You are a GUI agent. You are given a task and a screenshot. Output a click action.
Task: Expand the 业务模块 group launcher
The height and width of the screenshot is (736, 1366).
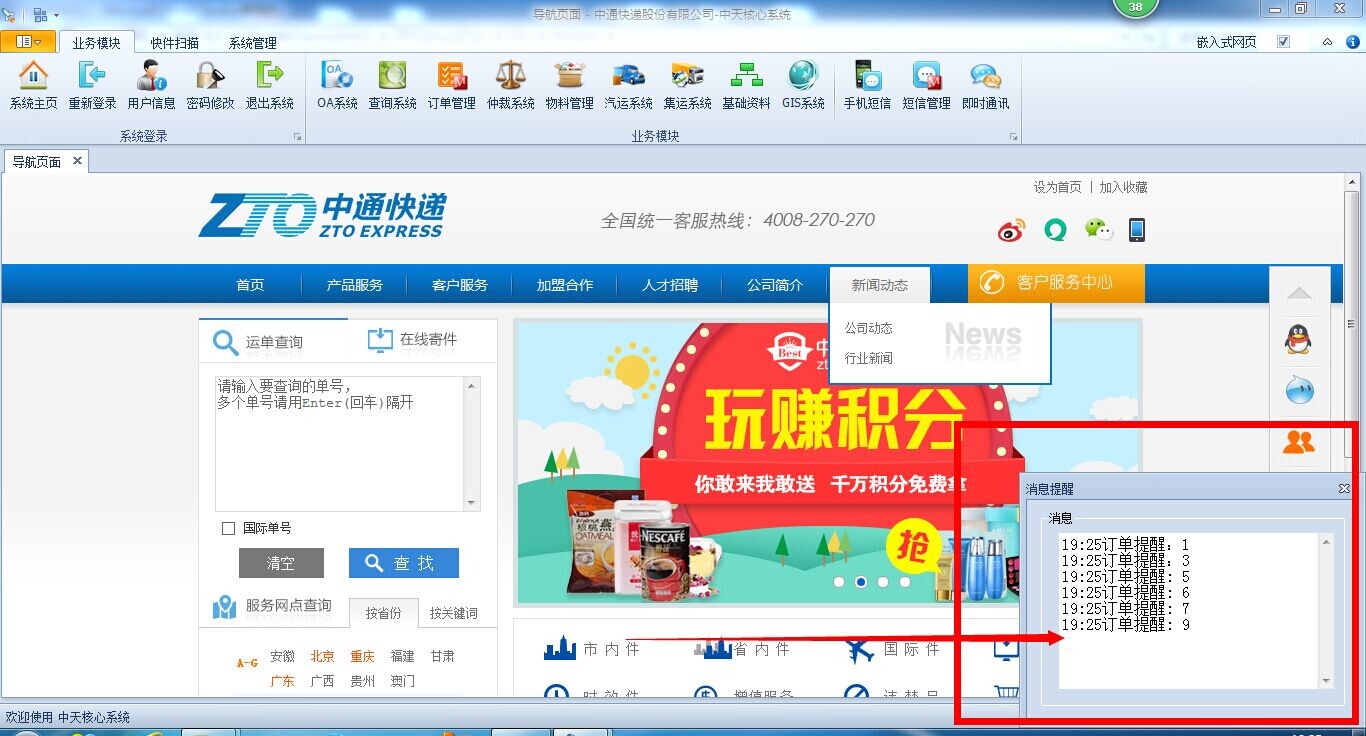click(x=1013, y=137)
